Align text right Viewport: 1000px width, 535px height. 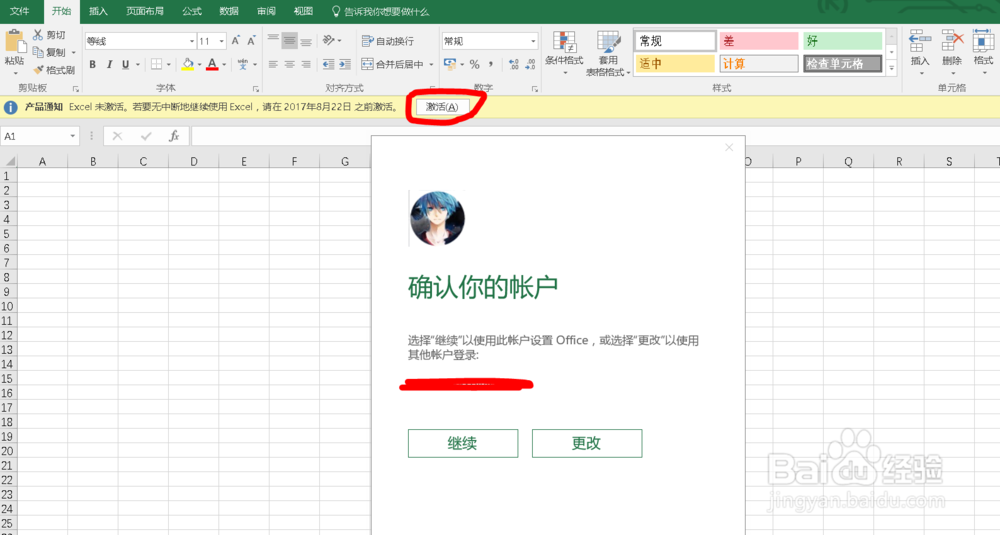pos(306,64)
